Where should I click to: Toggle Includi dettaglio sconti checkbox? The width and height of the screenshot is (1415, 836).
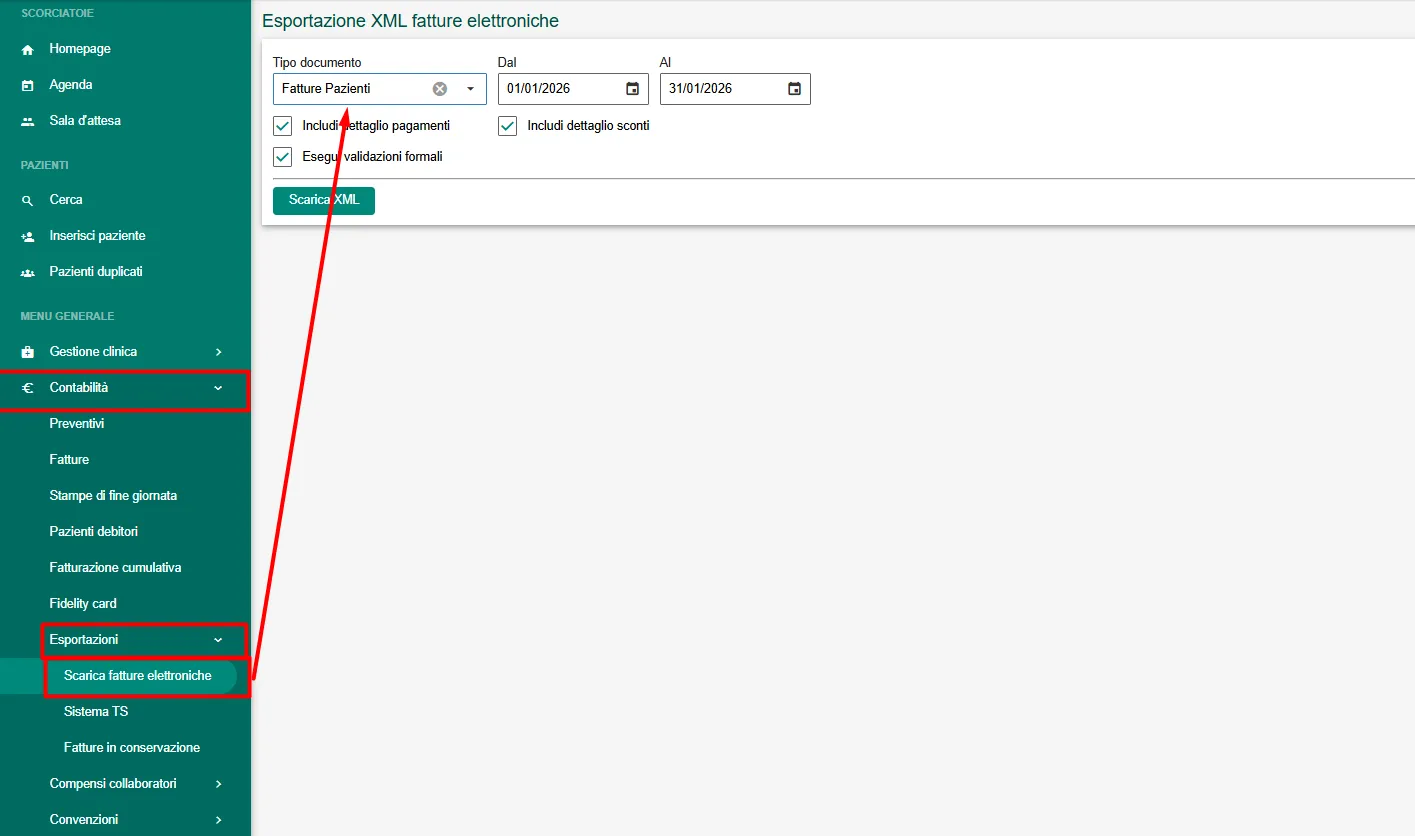[507, 126]
